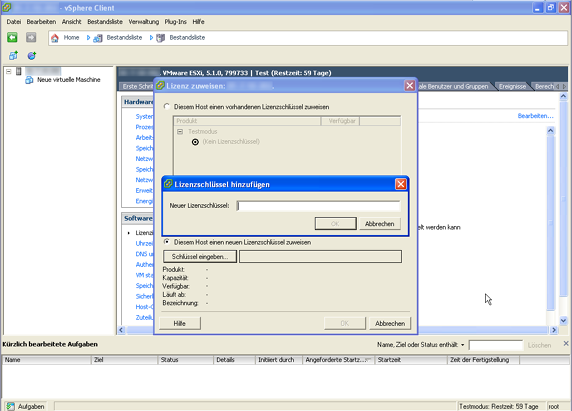Click OK in the Lizenzschlüssel hinzufügen dialog

pyautogui.click(x=335, y=224)
